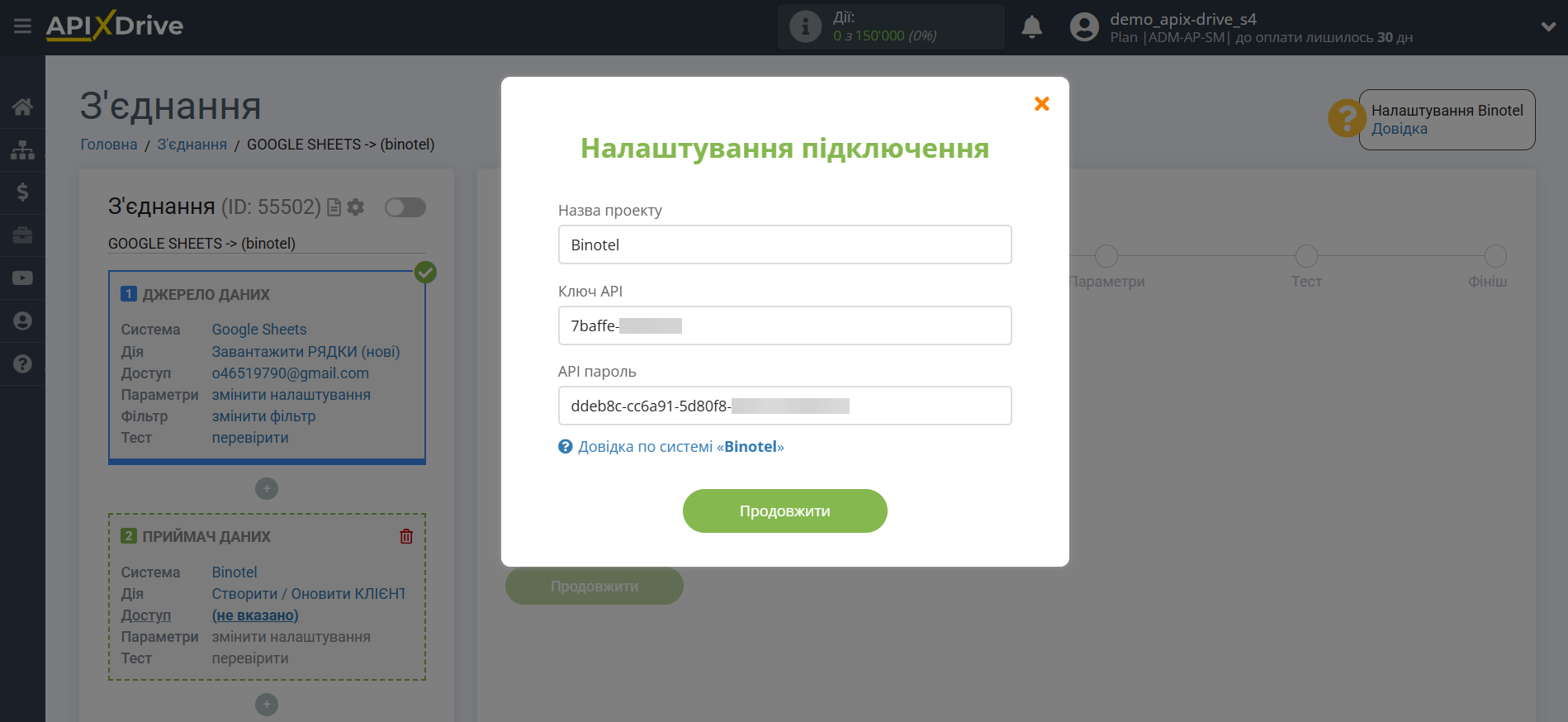Click the green Продовжити button in the dialog
This screenshot has width=1568, height=722.
click(x=784, y=511)
